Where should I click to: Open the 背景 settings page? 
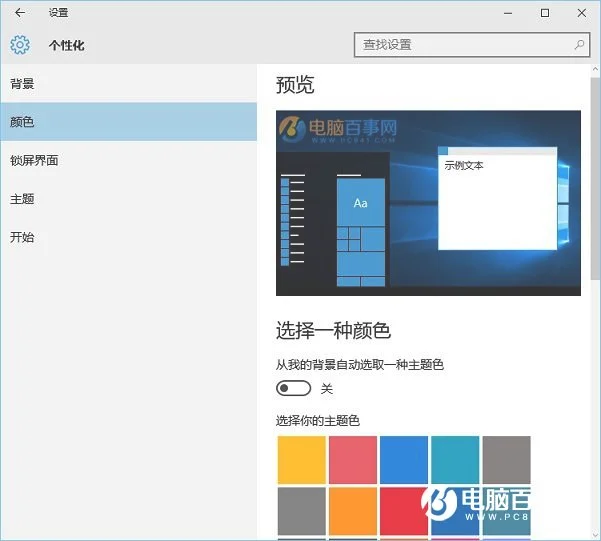[129, 84]
